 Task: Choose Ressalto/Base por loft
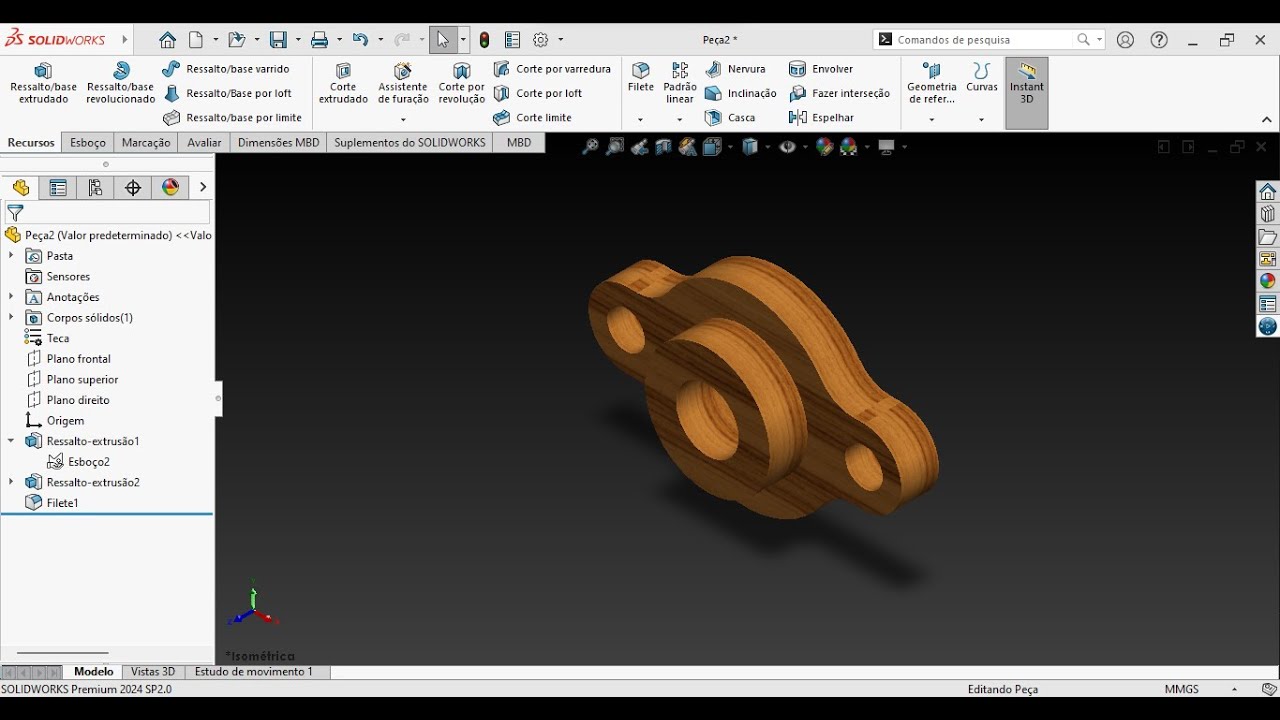[x=227, y=93]
